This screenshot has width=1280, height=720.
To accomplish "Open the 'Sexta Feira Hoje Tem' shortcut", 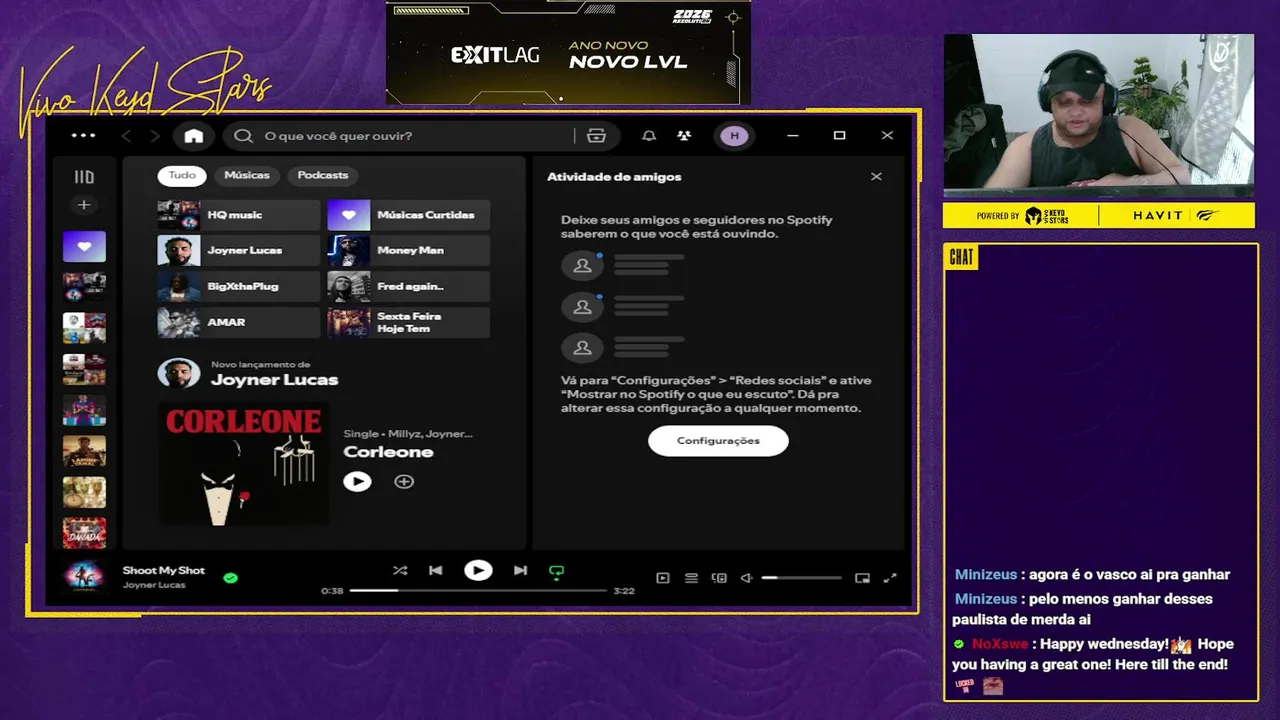I will (x=408, y=323).
